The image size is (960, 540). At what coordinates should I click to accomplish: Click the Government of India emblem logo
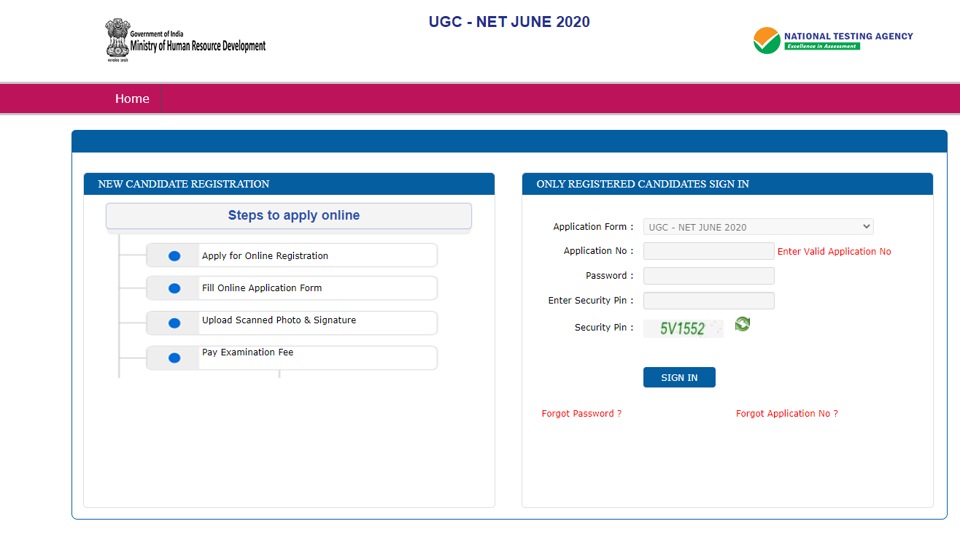117,40
